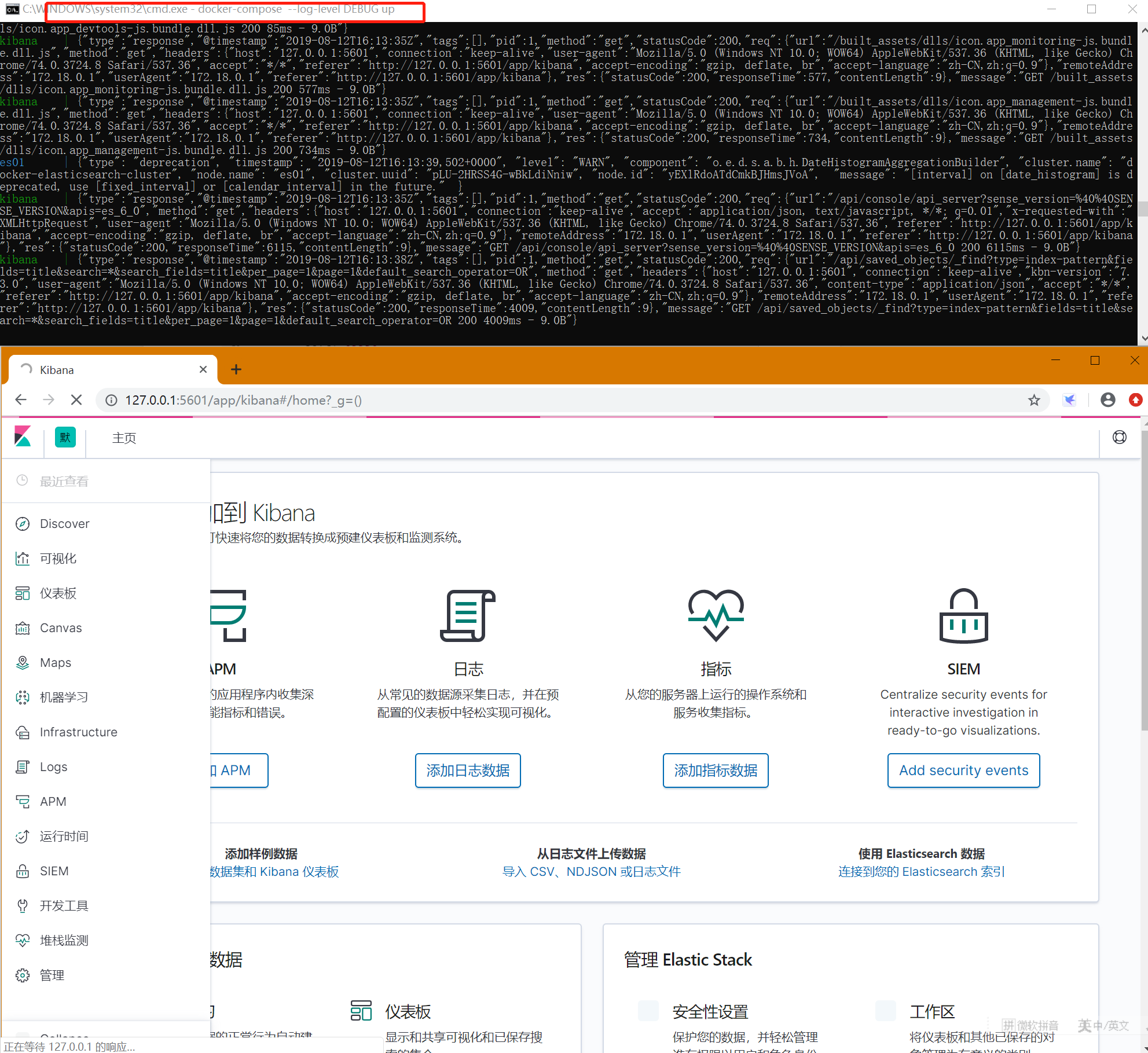Open the Canvas app in sidebar
The width and height of the screenshot is (1148, 1053).
point(60,628)
